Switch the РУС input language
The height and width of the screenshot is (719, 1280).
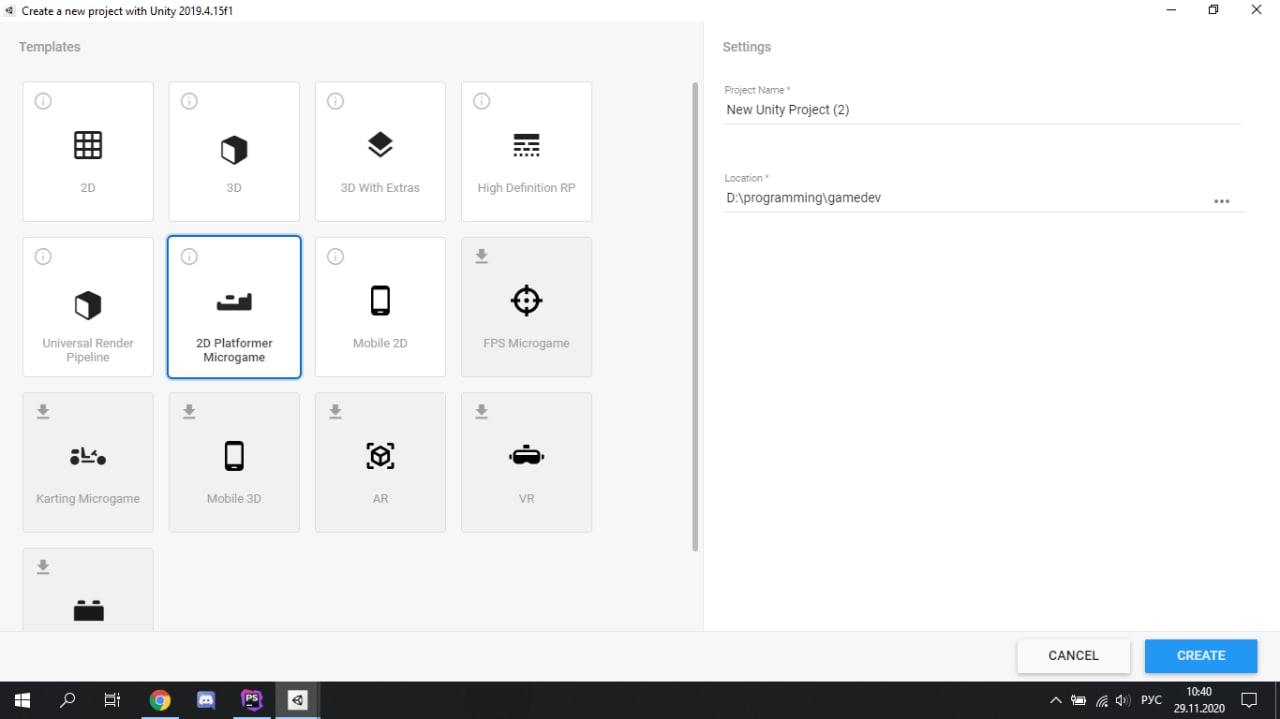(x=1152, y=700)
